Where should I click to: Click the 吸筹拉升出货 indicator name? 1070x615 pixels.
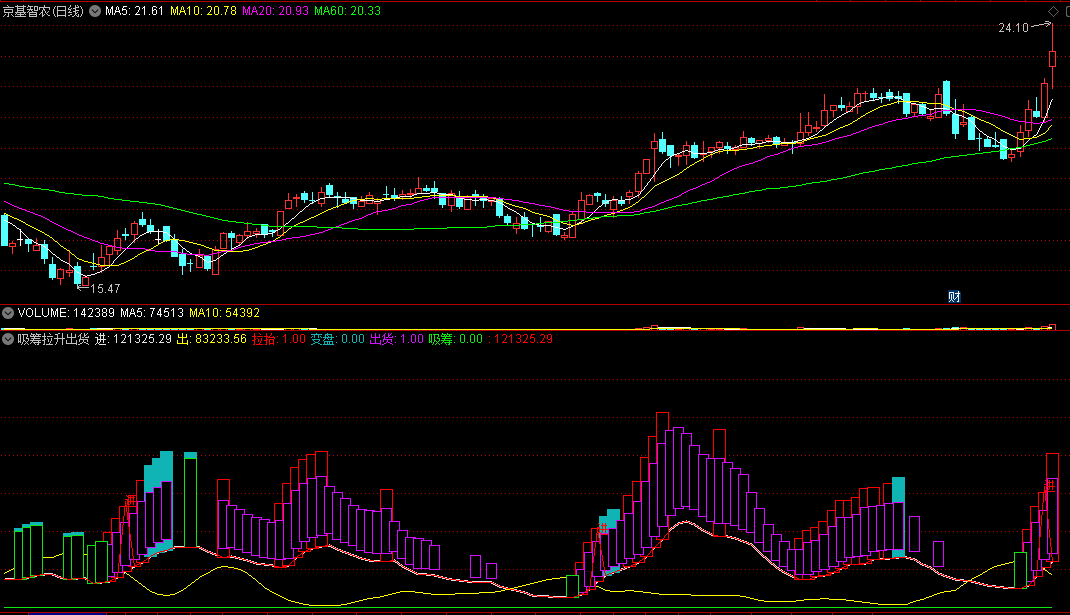(x=53, y=339)
